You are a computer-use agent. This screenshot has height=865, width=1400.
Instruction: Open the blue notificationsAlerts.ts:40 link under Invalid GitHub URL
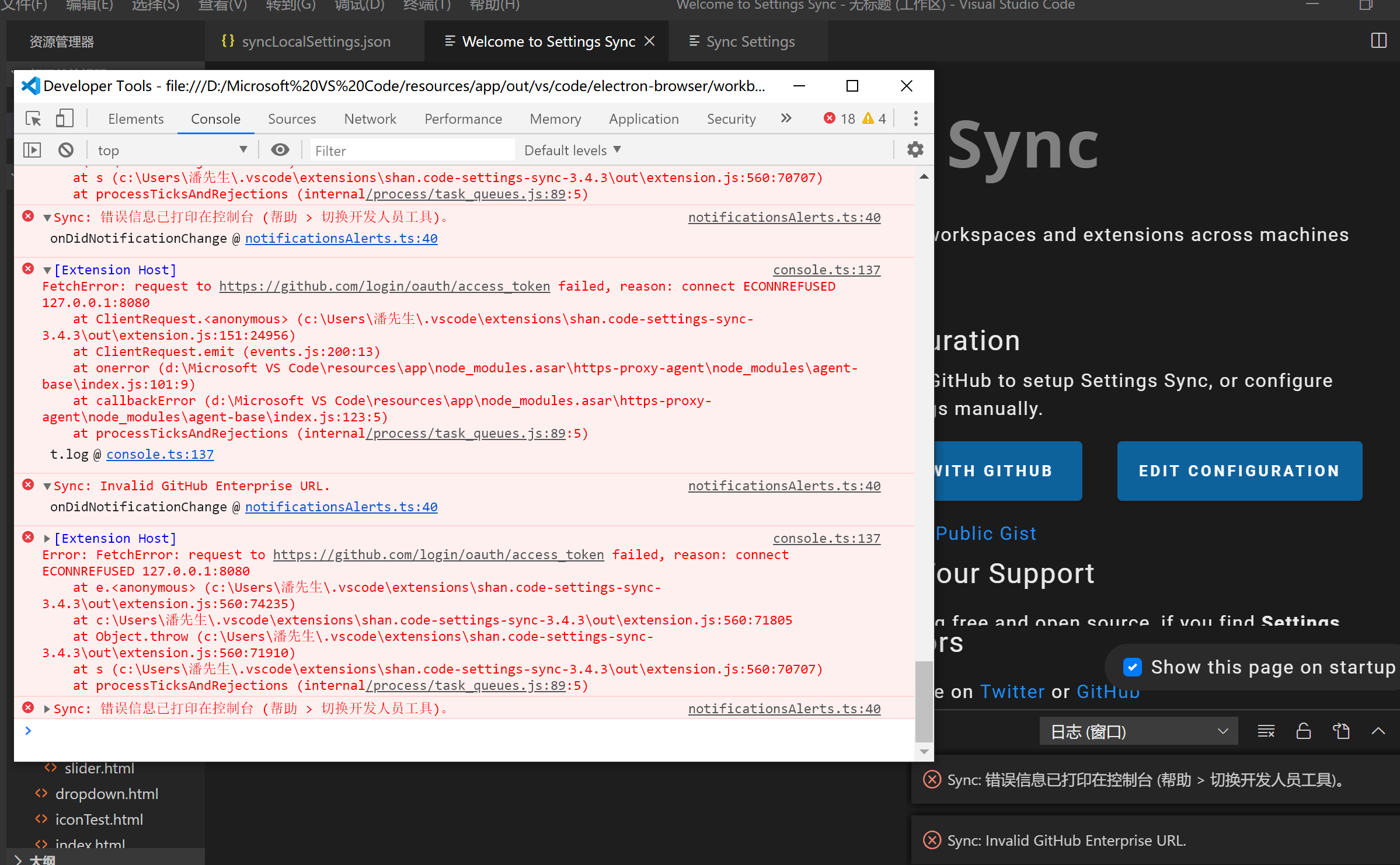click(x=341, y=507)
